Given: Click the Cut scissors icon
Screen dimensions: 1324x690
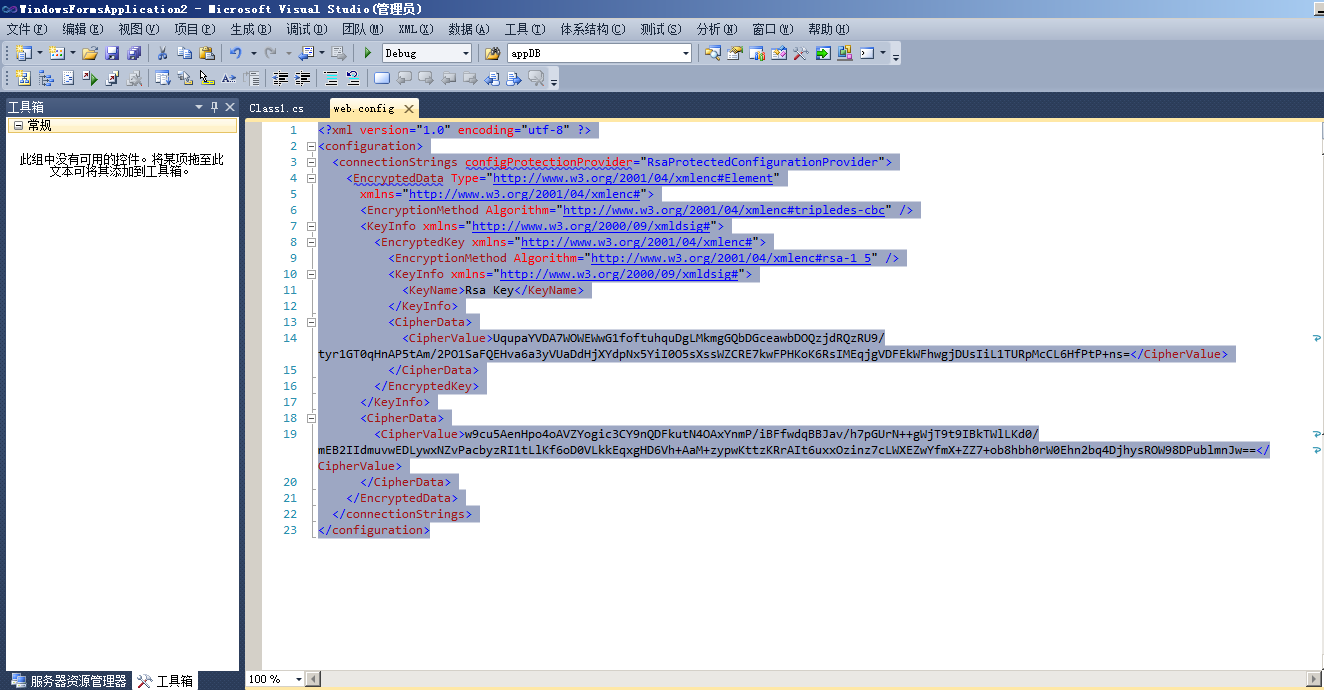Looking at the screenshot, I should coord(162,53).
